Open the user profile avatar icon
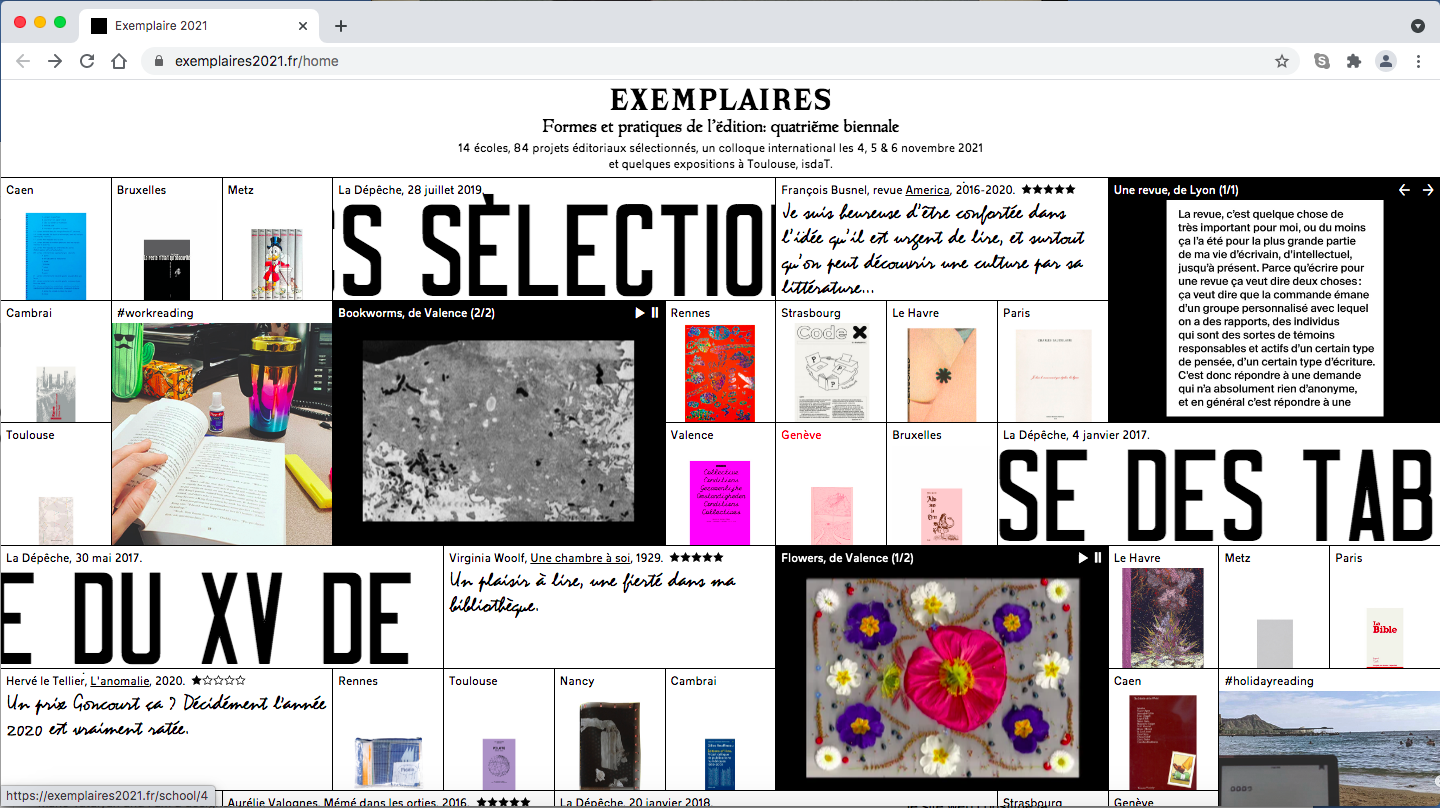 tap(1386, 61)
